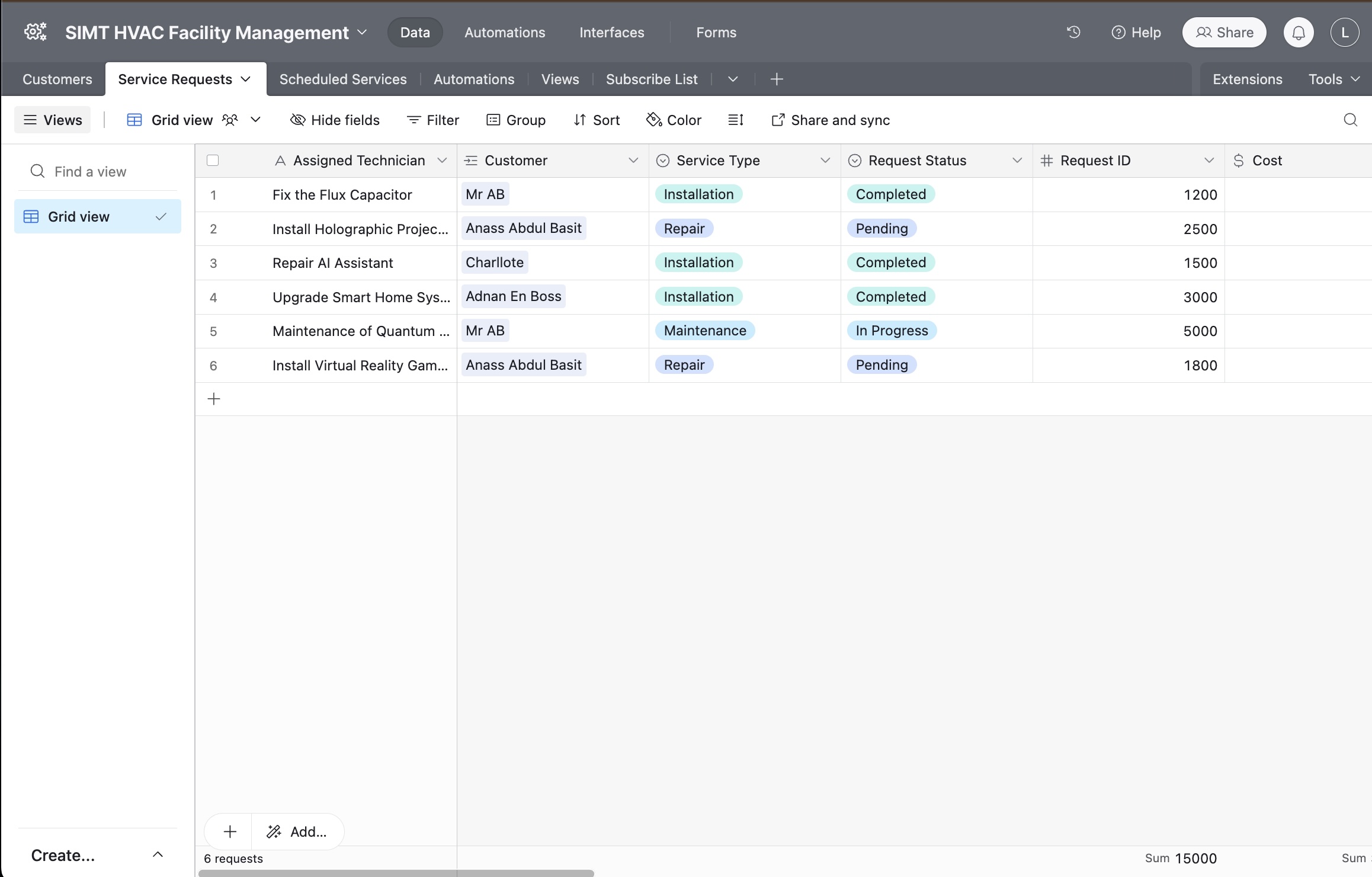Screen dimensions: 1372x877
Task: Click the row height icon
Action: pyautogui.click(x=735, y=120)
